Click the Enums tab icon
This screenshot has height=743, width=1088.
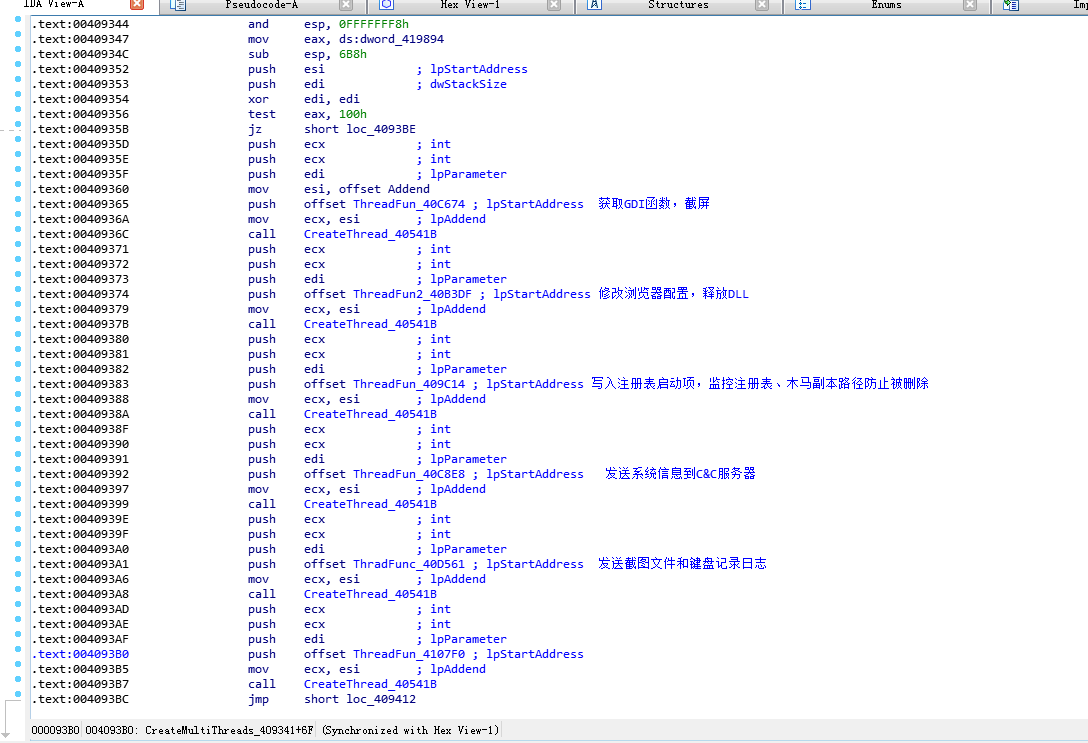(x=803, y=5)
